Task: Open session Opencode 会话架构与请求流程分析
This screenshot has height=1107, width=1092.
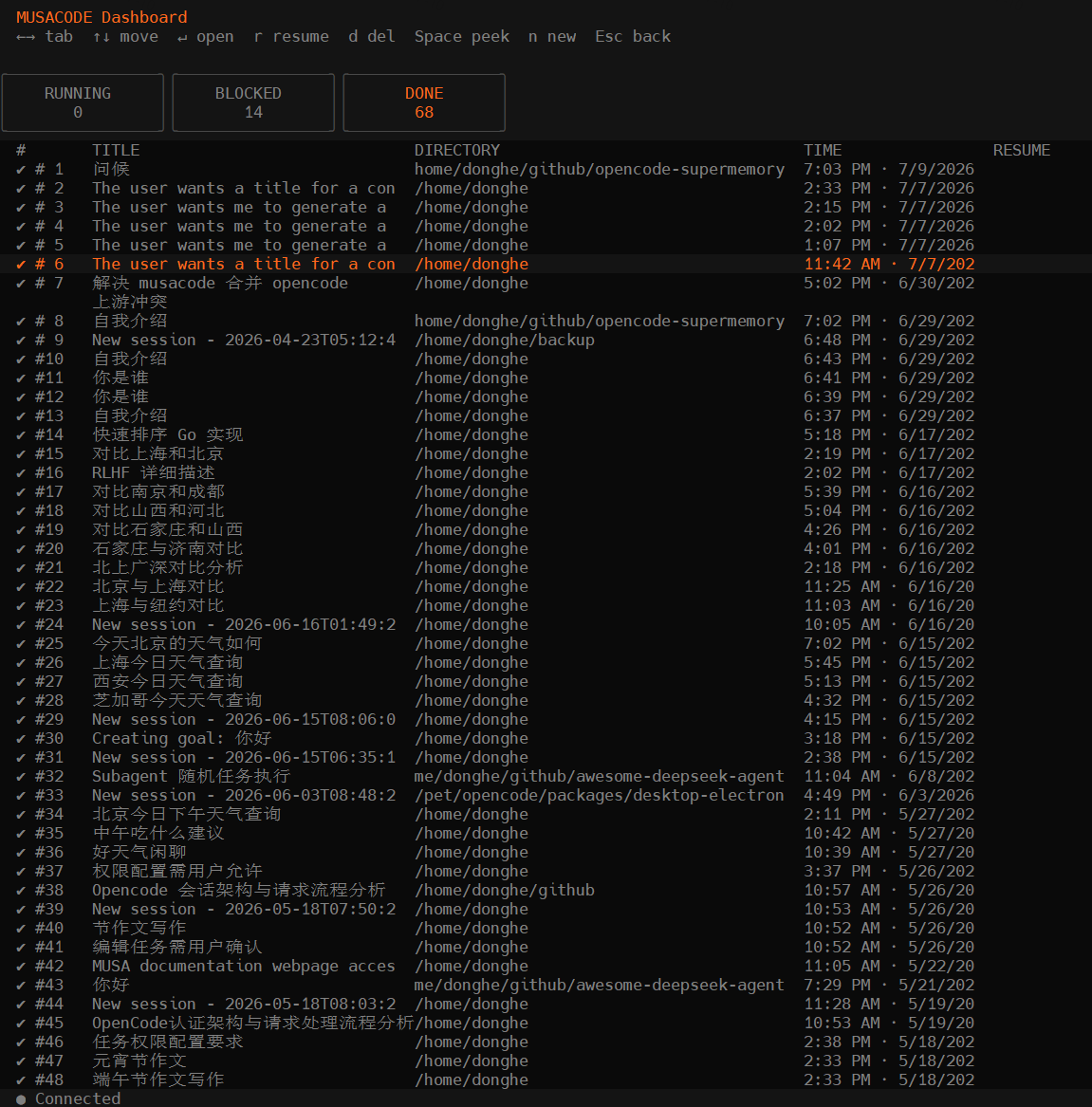Action: click(x=546, y=891)
